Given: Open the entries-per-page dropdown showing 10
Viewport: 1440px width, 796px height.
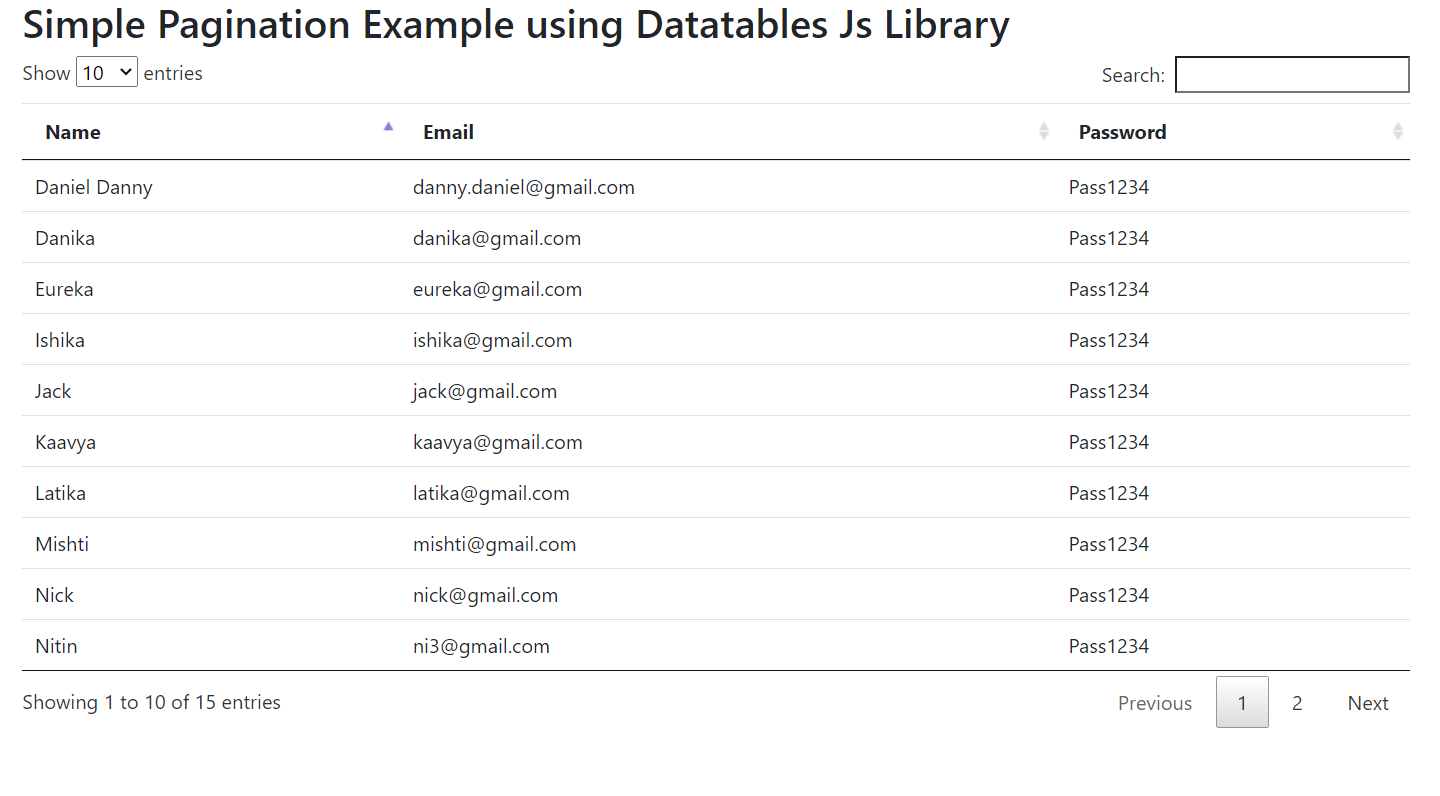Looking at the screenshot, I should click(x=107, y=72).
